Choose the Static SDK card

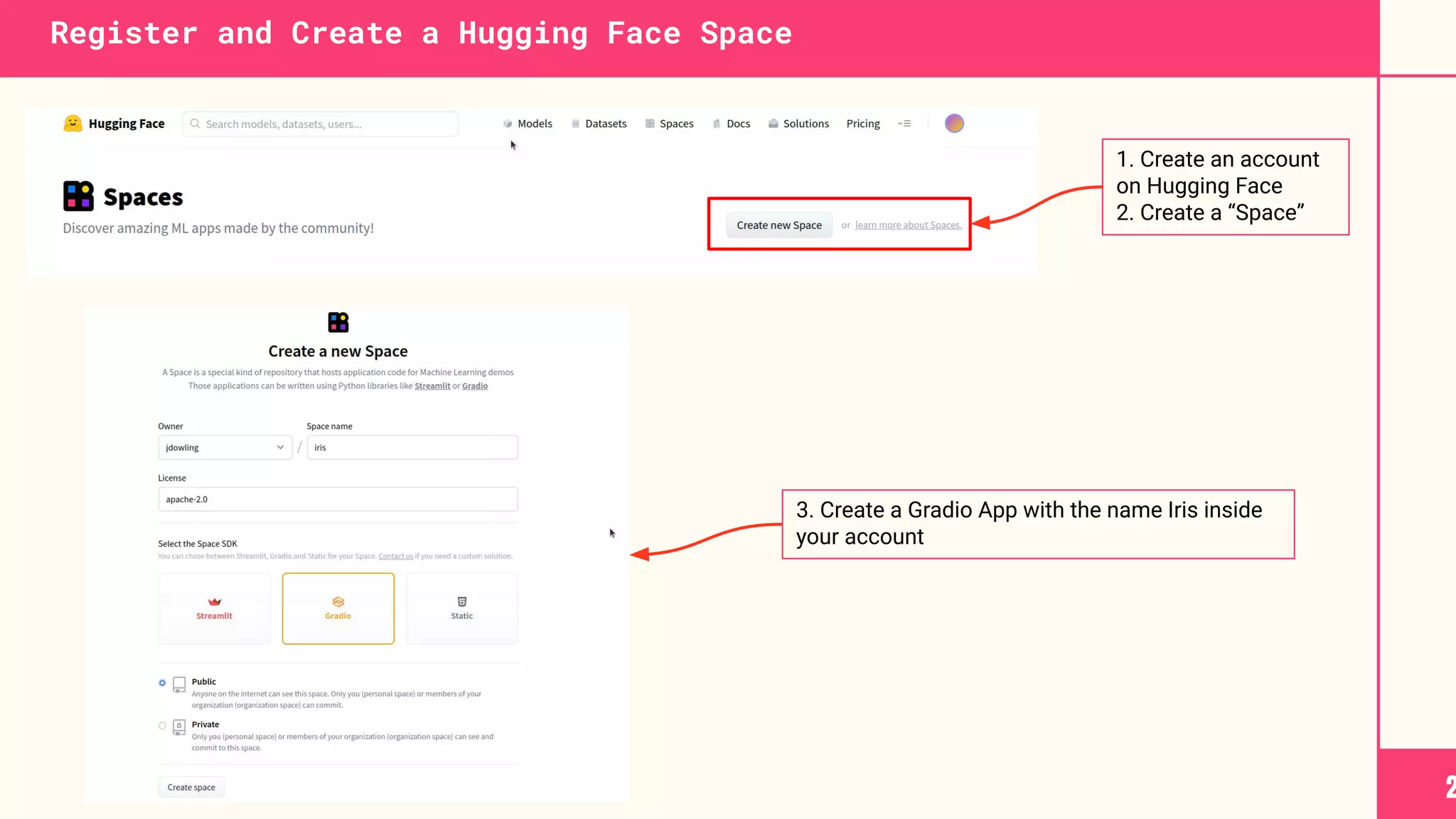tap(462, 609)
